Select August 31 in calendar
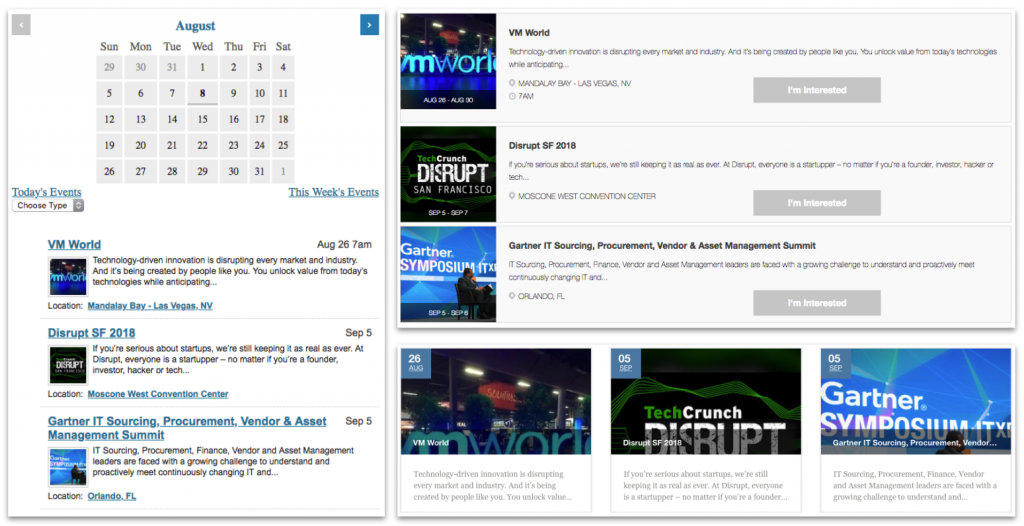 [260, 172]
